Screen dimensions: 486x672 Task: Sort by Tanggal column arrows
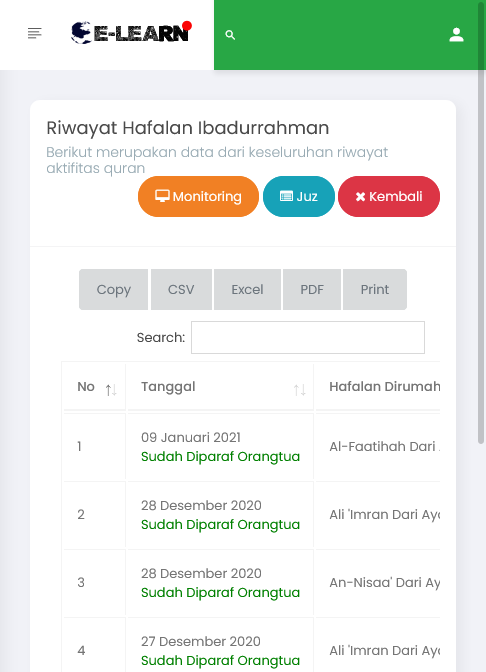[x=300, y=390]
